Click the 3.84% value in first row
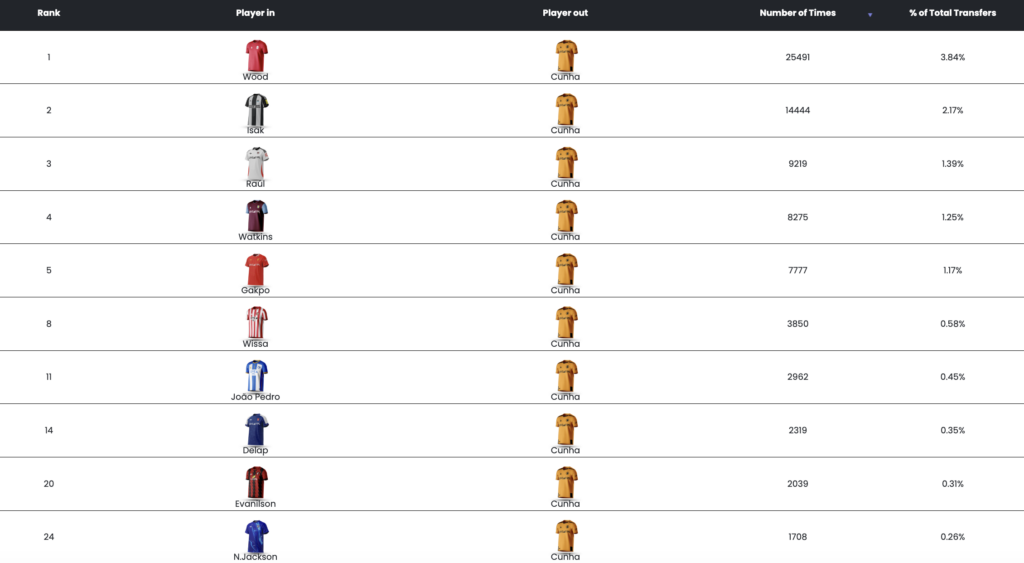The height and width of the screenshot is (563, 1024). click(x=952, y=57)
